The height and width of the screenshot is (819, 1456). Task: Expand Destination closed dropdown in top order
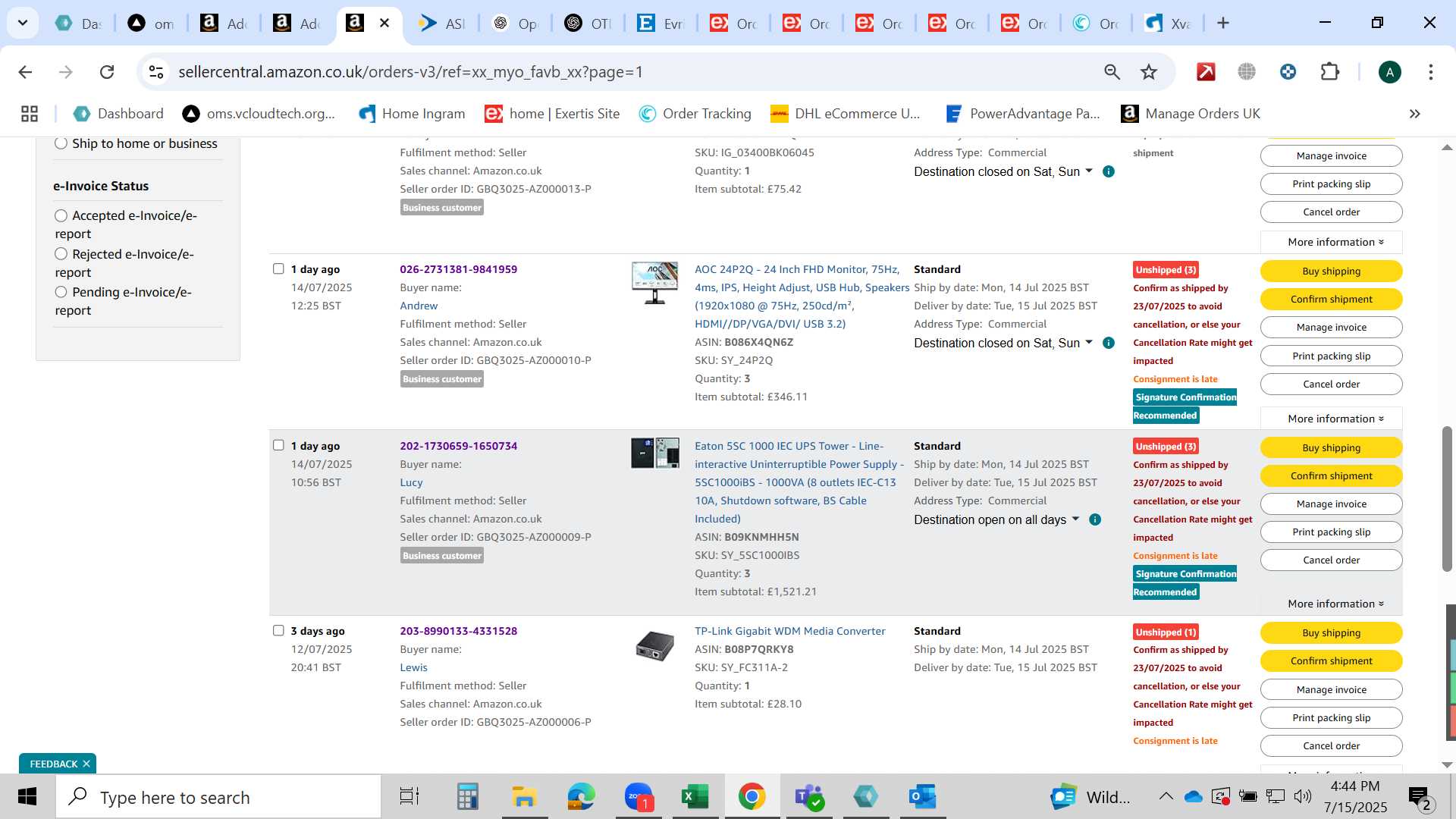1089,171
